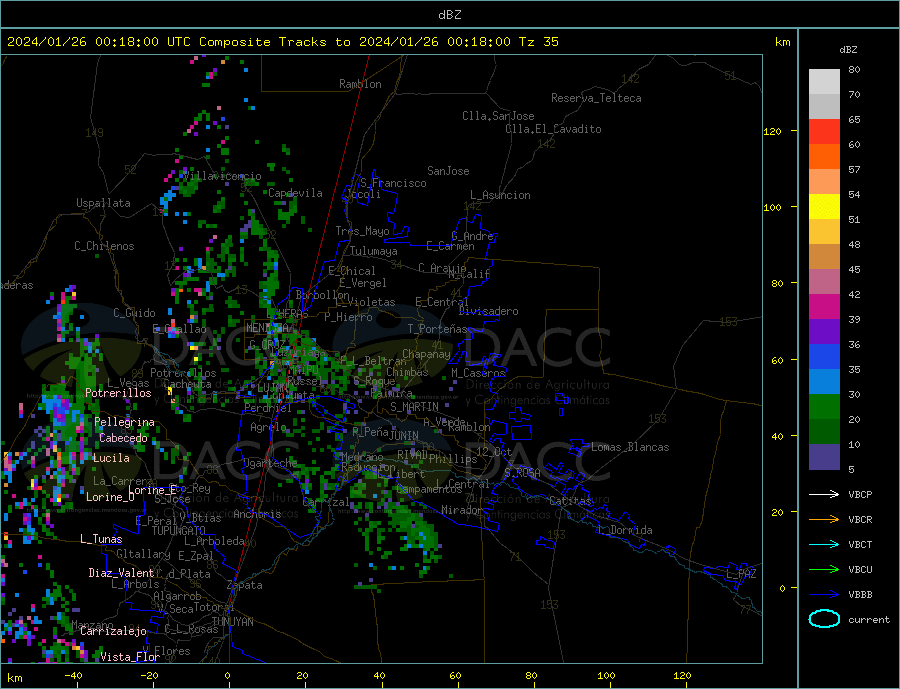The height and width of the screenshot is (689, 900).
Task: Click the green VBCU arrow icon
Action: coord(824,570)
